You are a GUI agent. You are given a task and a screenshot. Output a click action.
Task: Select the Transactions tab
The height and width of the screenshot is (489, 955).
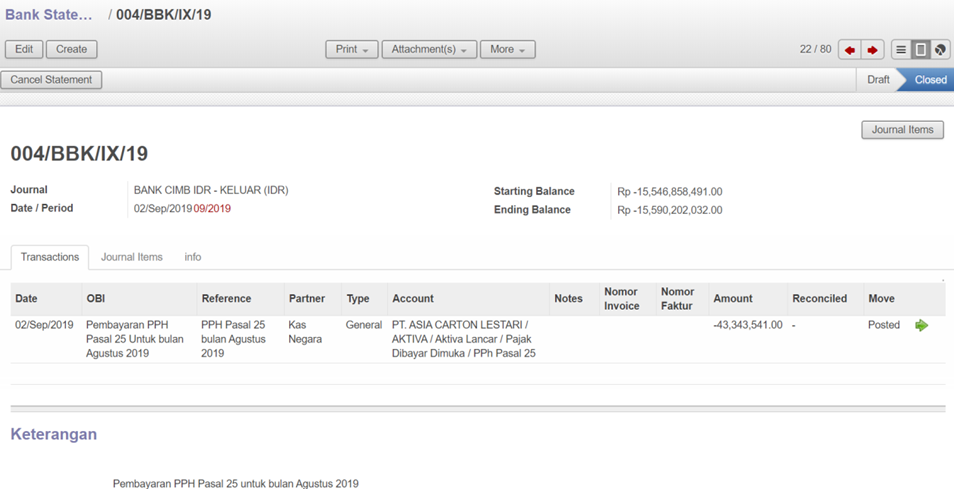tap(50, 257)
